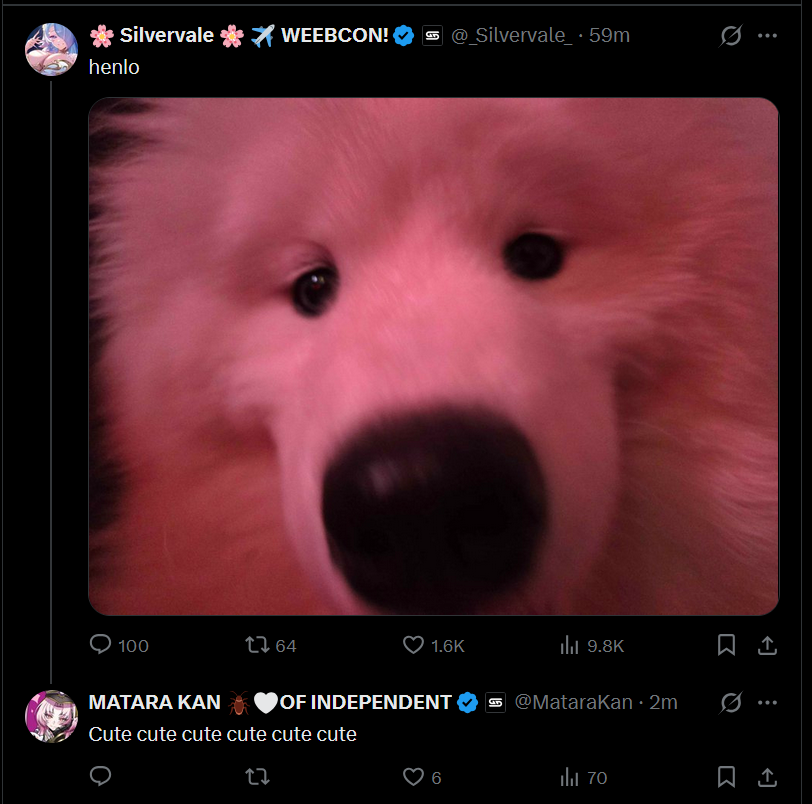
Task: Visit @MataraKan handle link
Action: [x=574, y=703]
